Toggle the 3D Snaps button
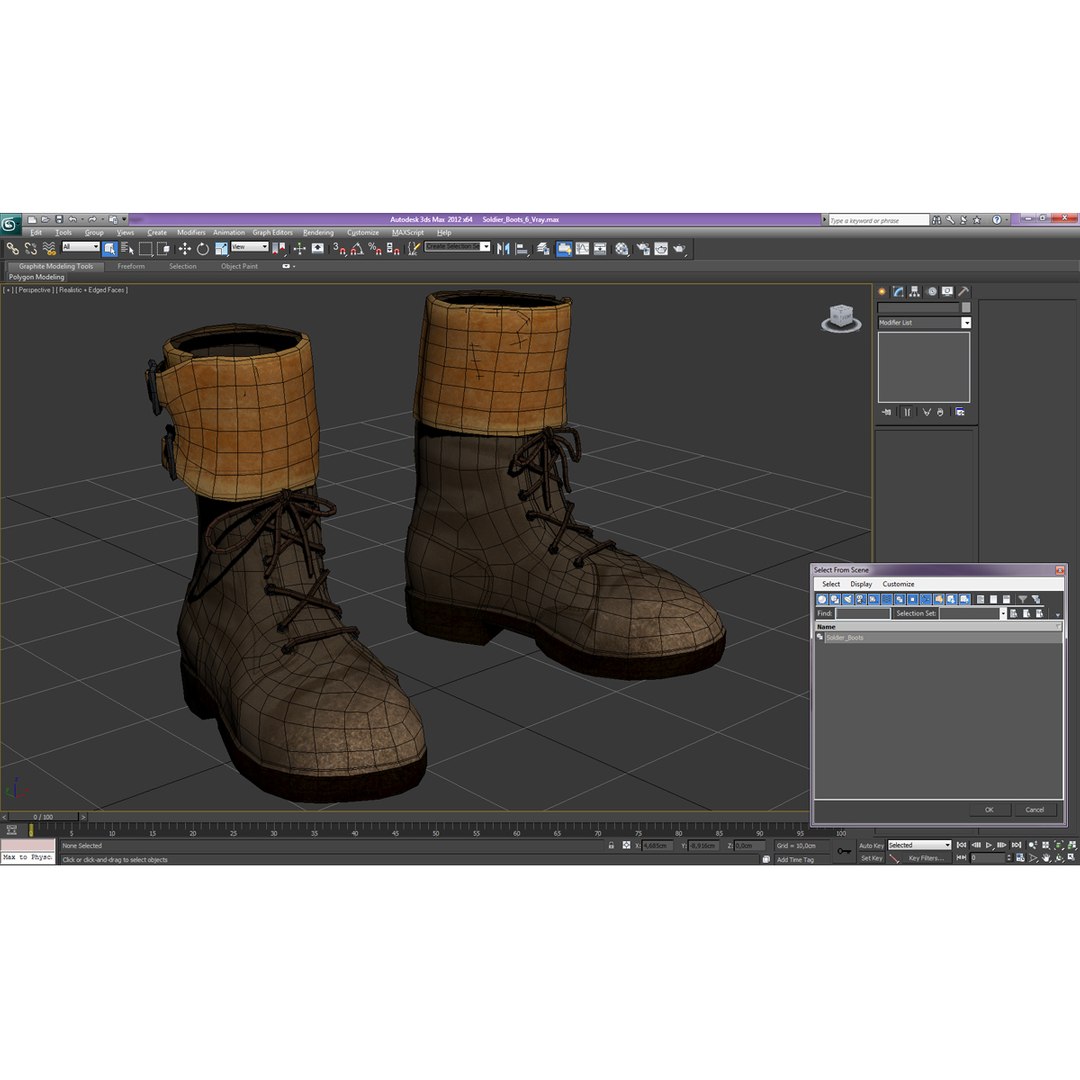This screenshot has height=1080, width=1080. (339, 249)
